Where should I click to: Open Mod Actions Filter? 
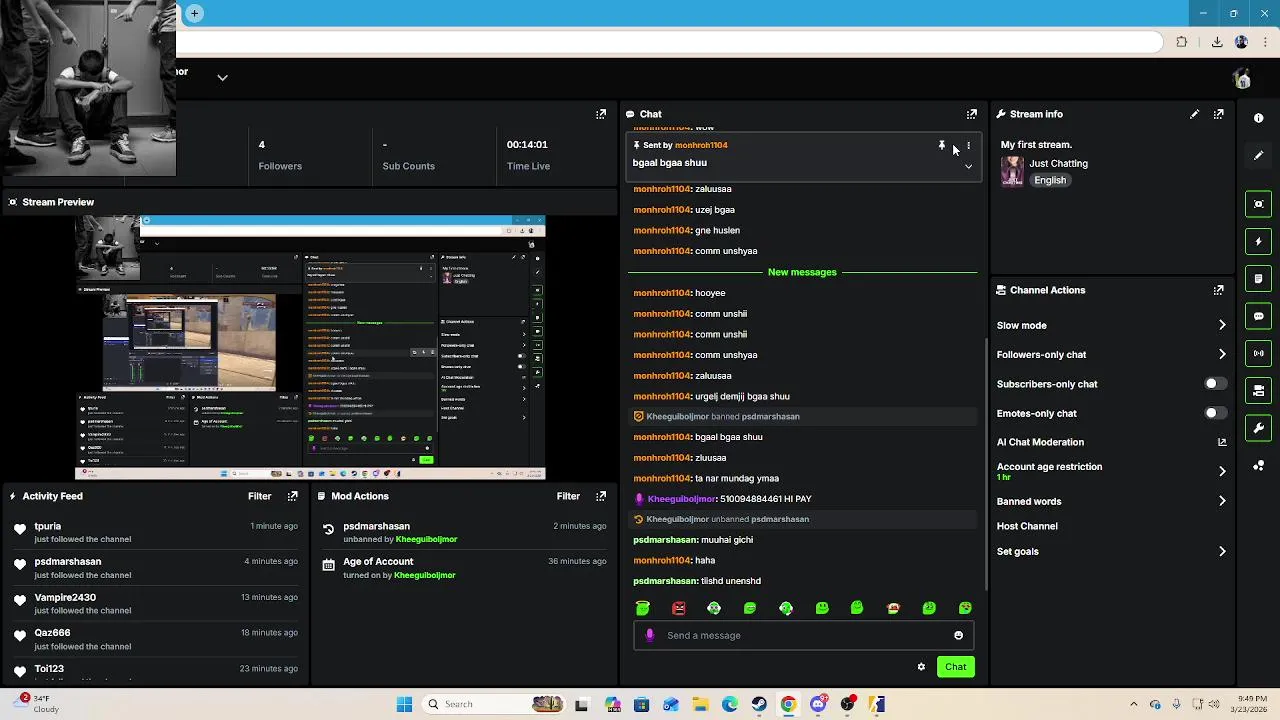[568, 496]
